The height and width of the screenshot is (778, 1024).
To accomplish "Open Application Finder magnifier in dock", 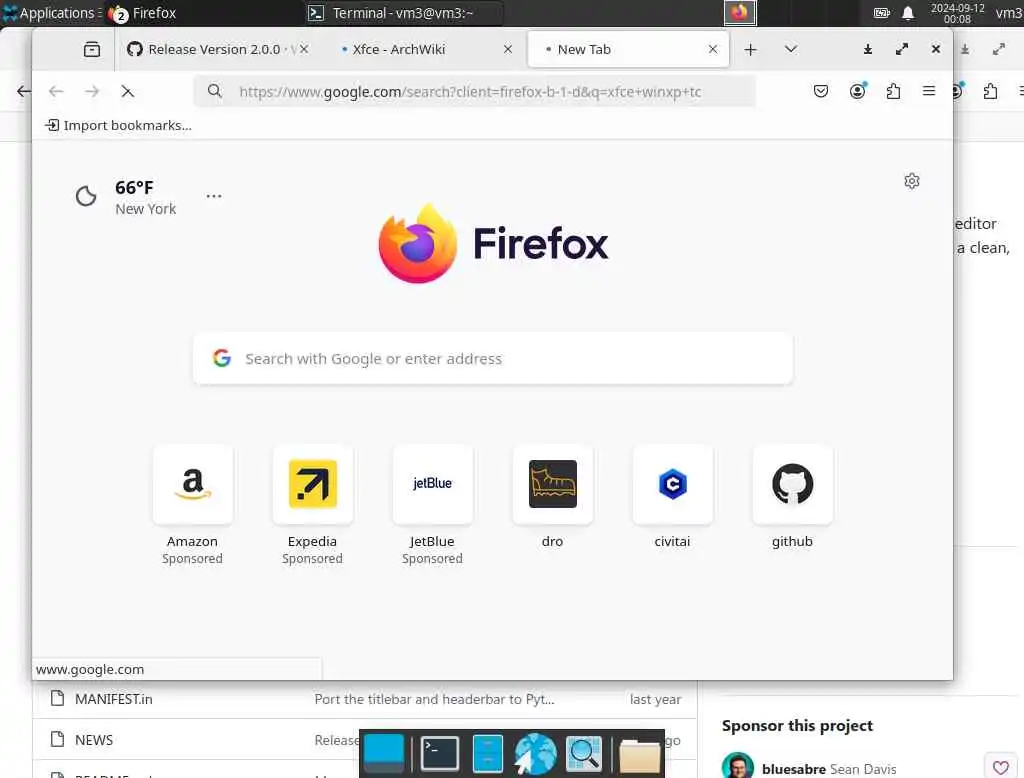I will click(584, 753).
